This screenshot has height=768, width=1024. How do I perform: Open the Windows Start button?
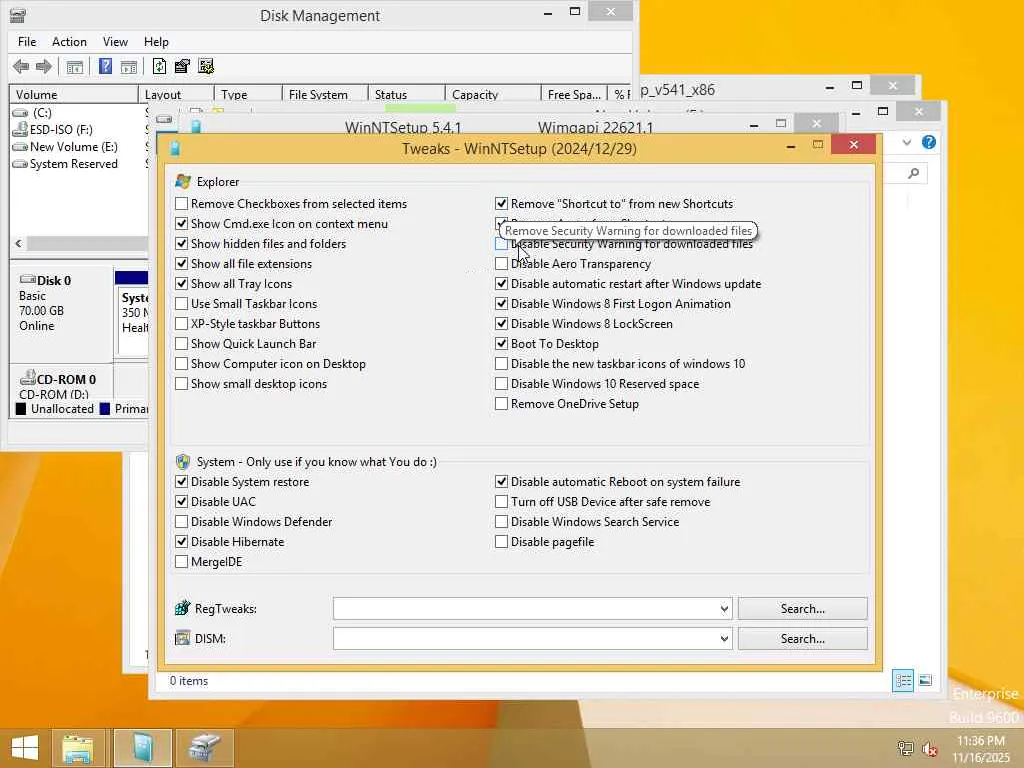pos(25,748)
